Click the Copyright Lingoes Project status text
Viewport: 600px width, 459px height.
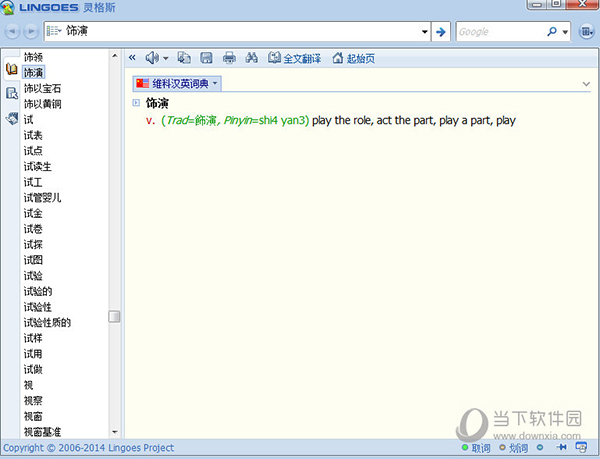(88, 448)
